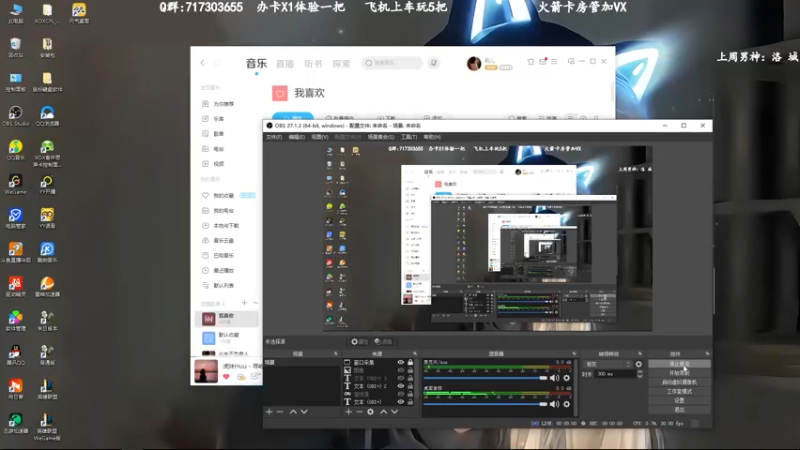Click 启动虚拟摄像机 button
800x450 pixels.
click(679, 382)
